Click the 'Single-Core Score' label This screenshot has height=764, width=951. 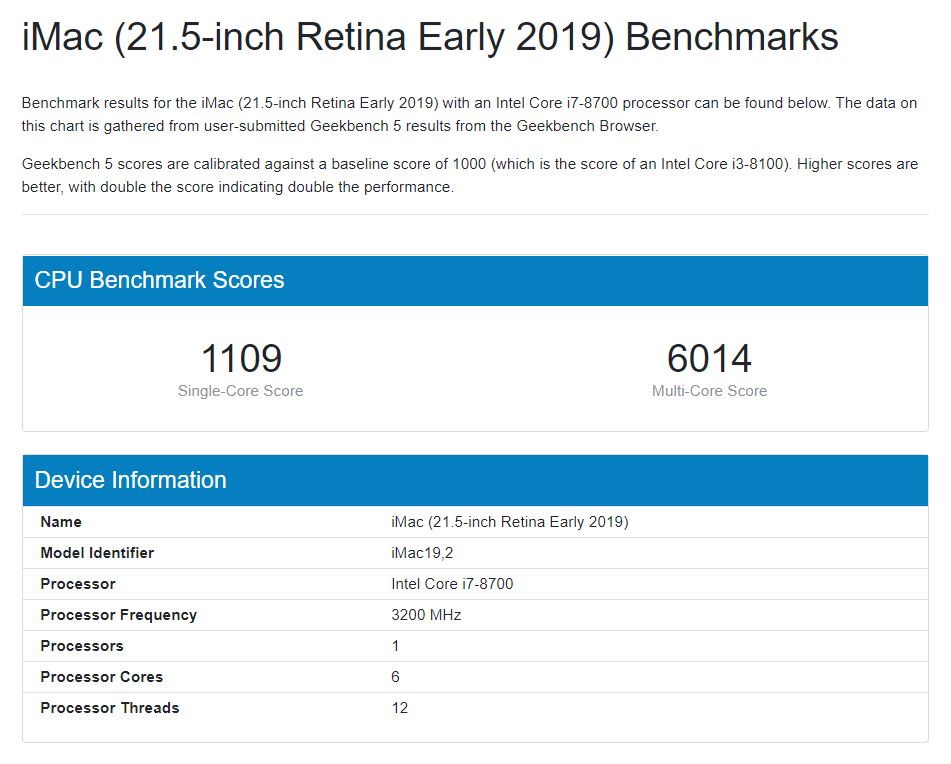pyautogui.click(x=240, y=391)
